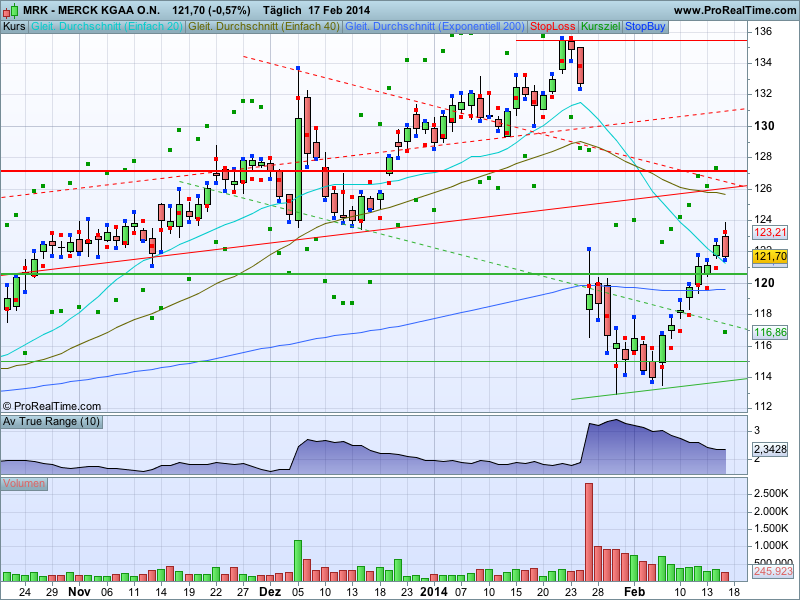Click the candlestick icon before MRK title
The image size is (800, 600).
click(x=11, y=10)
